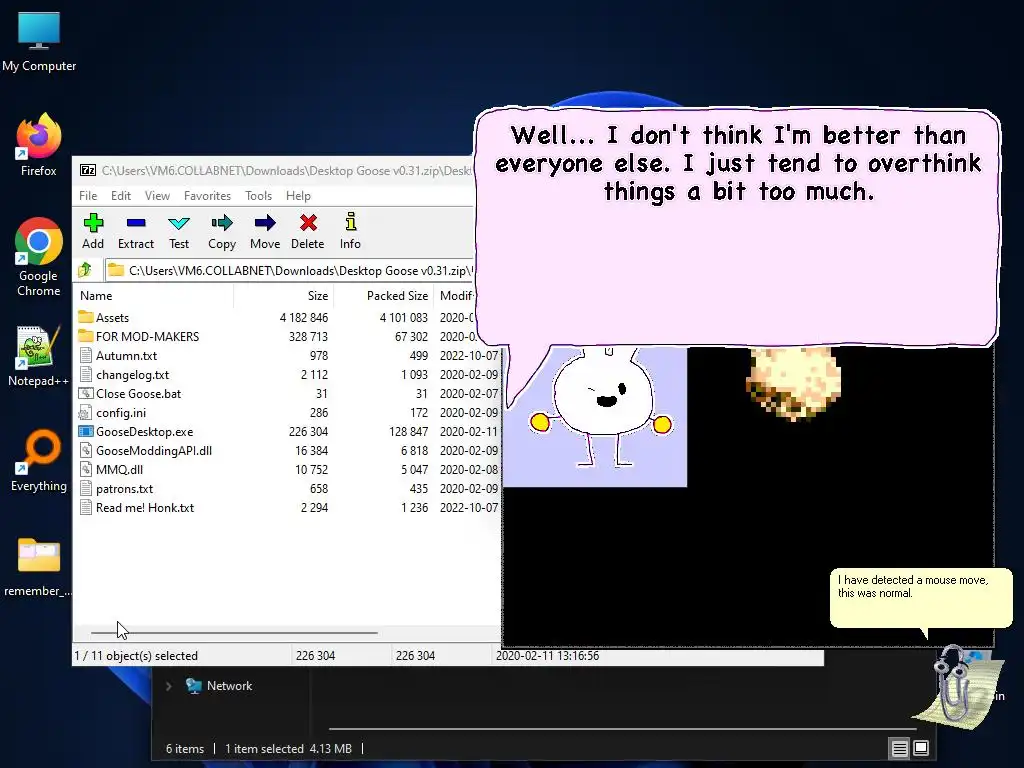This screenshot has height=768, width=1024.
Task: Click the config.ini file icon
Action: [x=85, y=413]
